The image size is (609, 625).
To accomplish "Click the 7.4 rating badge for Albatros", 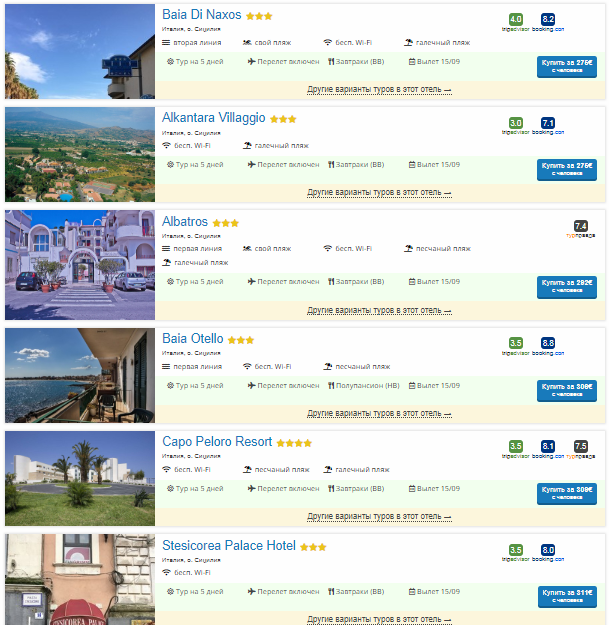I will tap(580, 226).
